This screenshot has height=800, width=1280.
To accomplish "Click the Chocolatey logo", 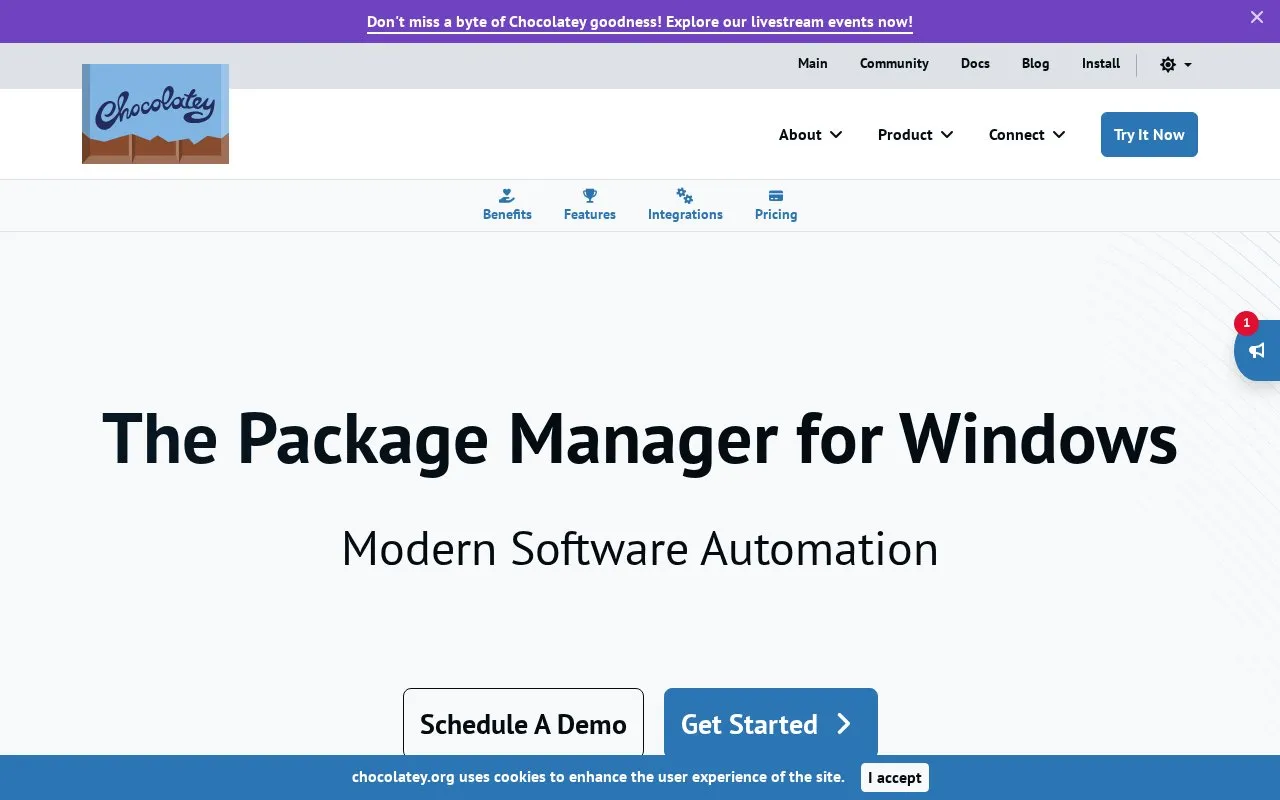I will click(x=155, y=114).
